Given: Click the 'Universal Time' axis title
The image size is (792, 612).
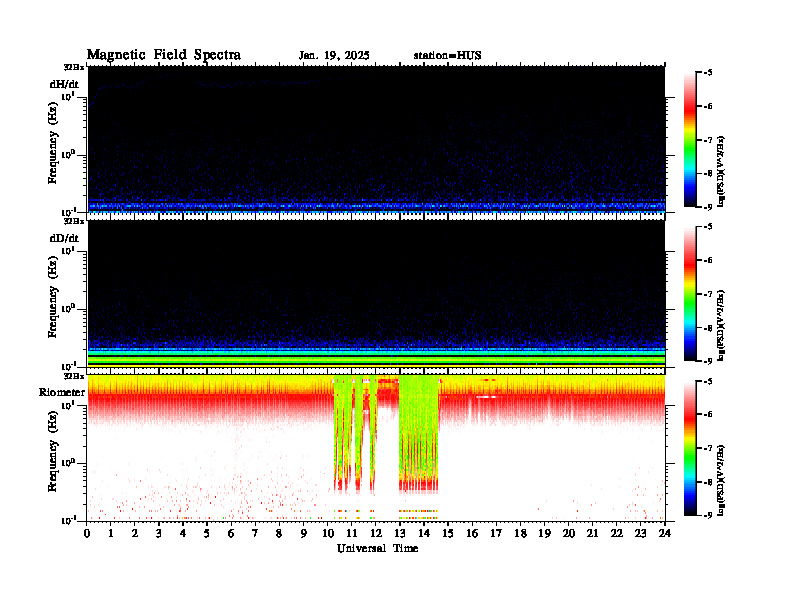Looking at the screenshot, I should (x=377, y=548).
